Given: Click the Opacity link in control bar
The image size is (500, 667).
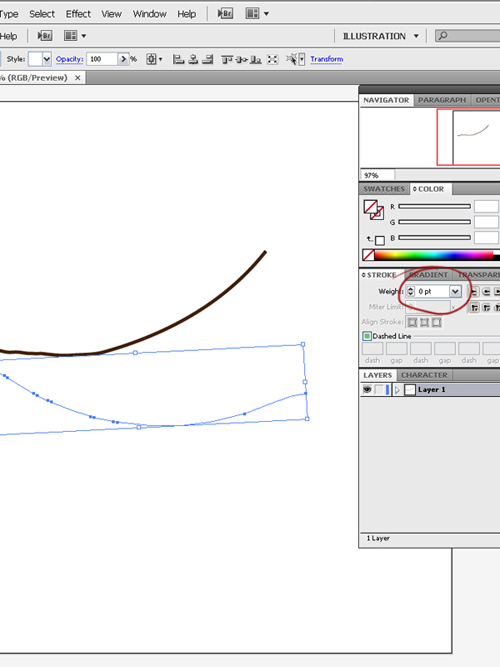Looking at the screenshot, I should pos(69,59).
